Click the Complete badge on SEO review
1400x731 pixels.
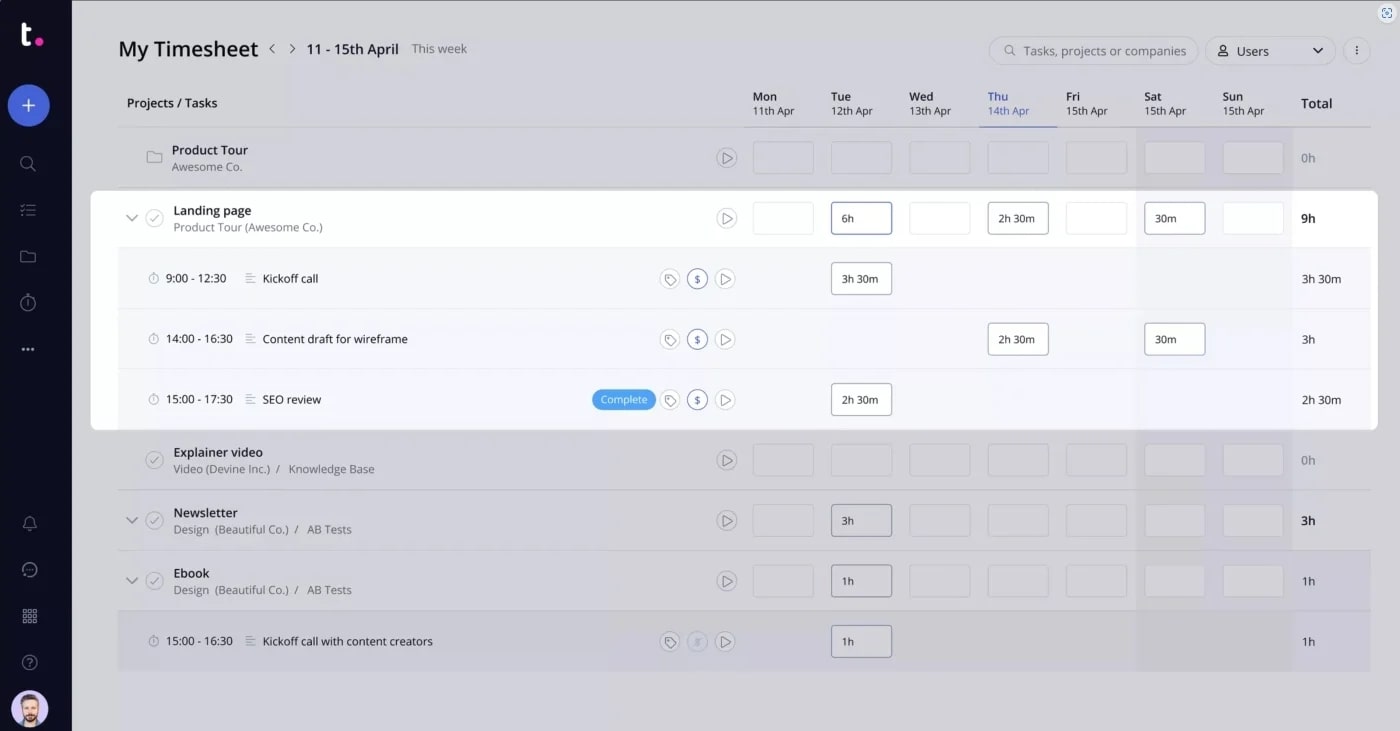tap(624, 400)
